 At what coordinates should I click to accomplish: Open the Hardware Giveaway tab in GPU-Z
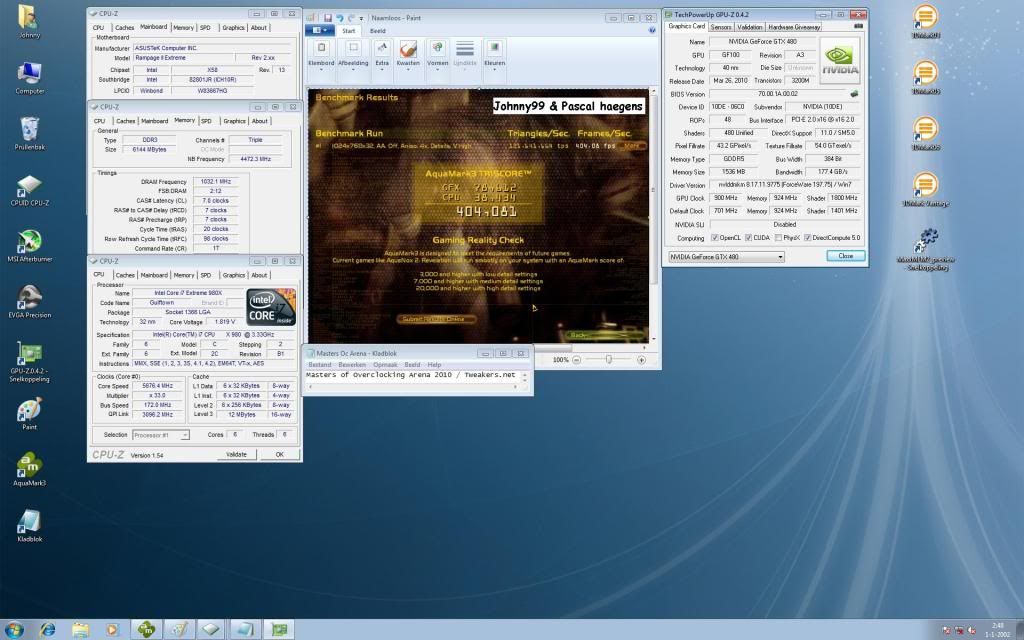click(793, 27)
